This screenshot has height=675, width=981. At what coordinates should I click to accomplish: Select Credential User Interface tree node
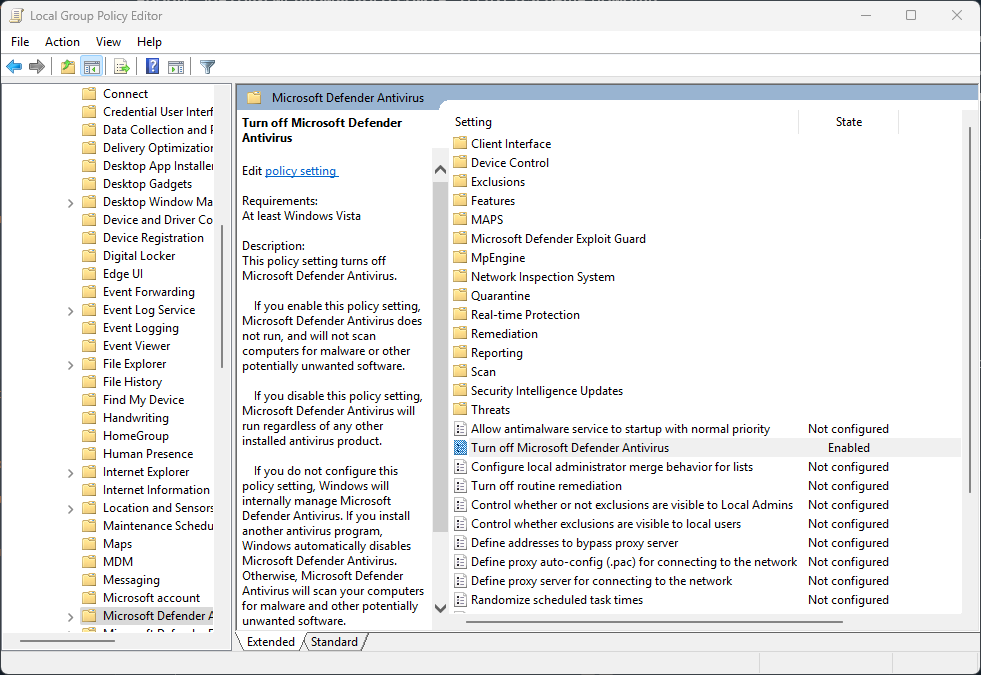point(158,111)
